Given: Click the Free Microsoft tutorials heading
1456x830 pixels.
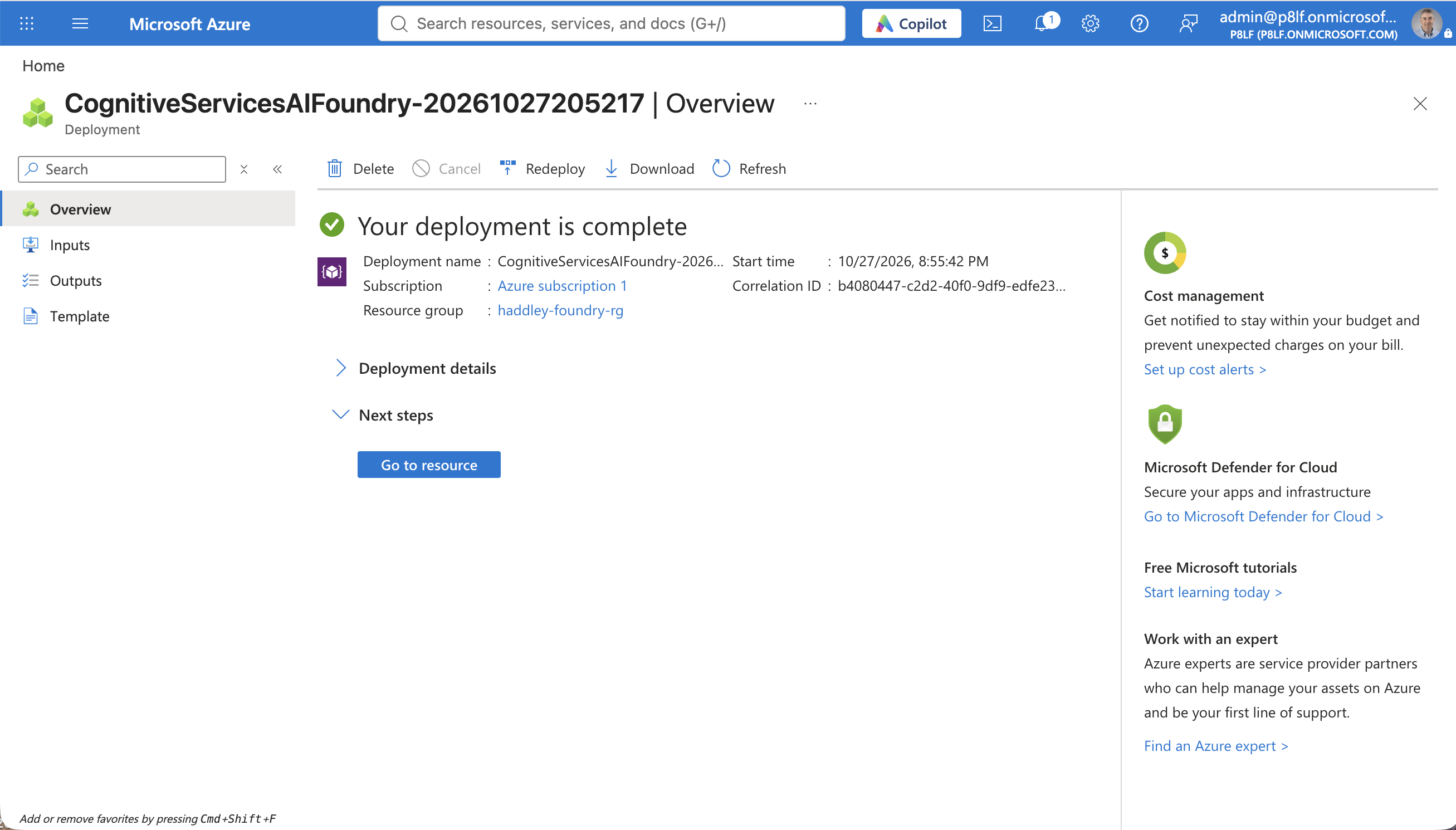Looking at the screenshot, I should coord(1220,568).
